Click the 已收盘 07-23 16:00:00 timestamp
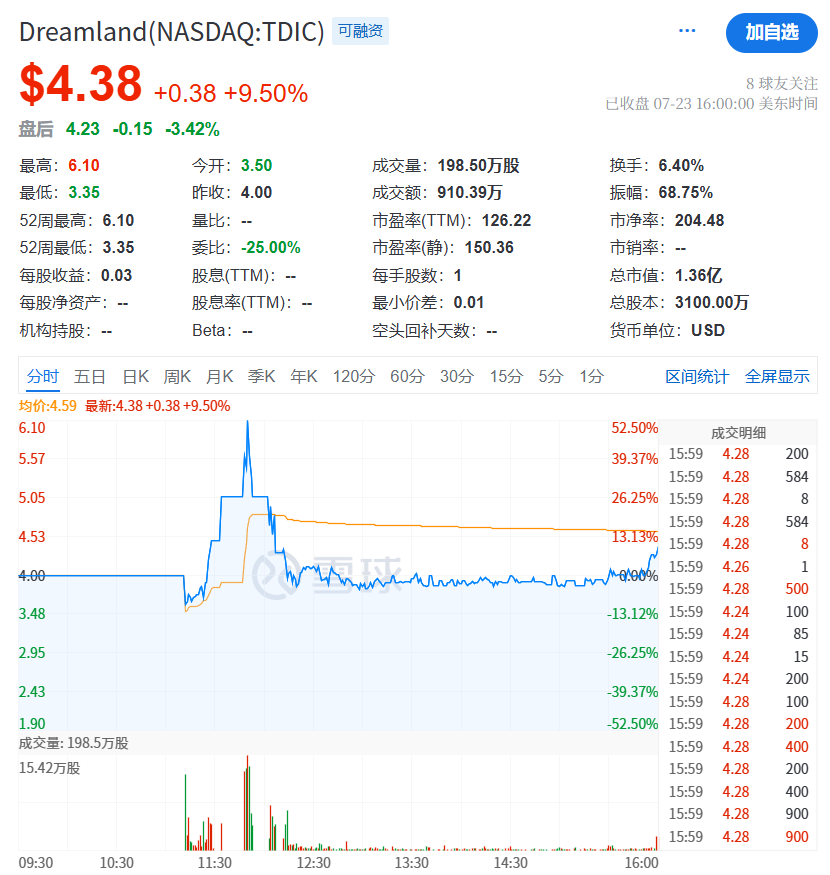 tap(712, 104)
